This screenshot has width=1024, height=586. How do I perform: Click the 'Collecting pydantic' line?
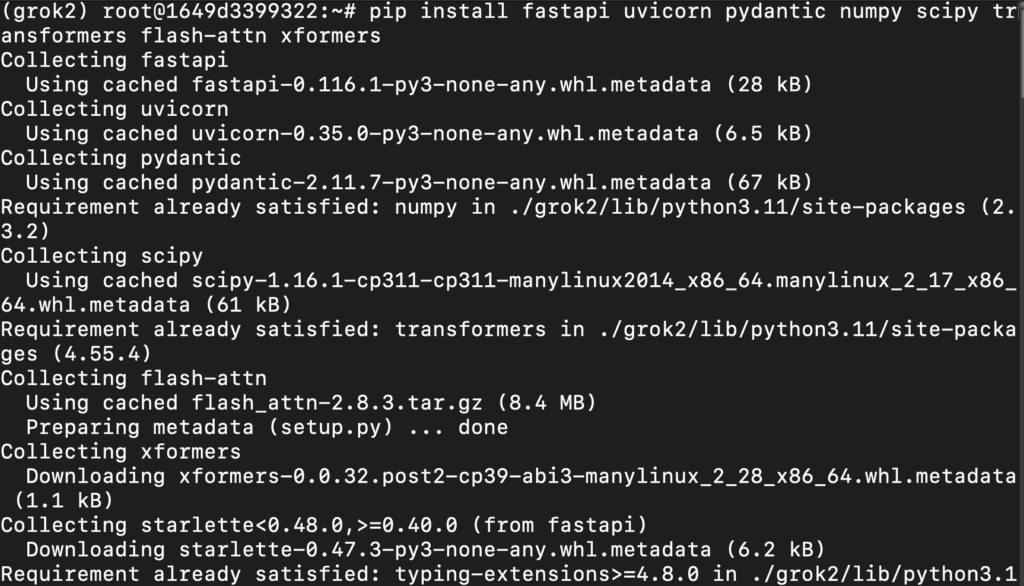[x=121, y=158]
